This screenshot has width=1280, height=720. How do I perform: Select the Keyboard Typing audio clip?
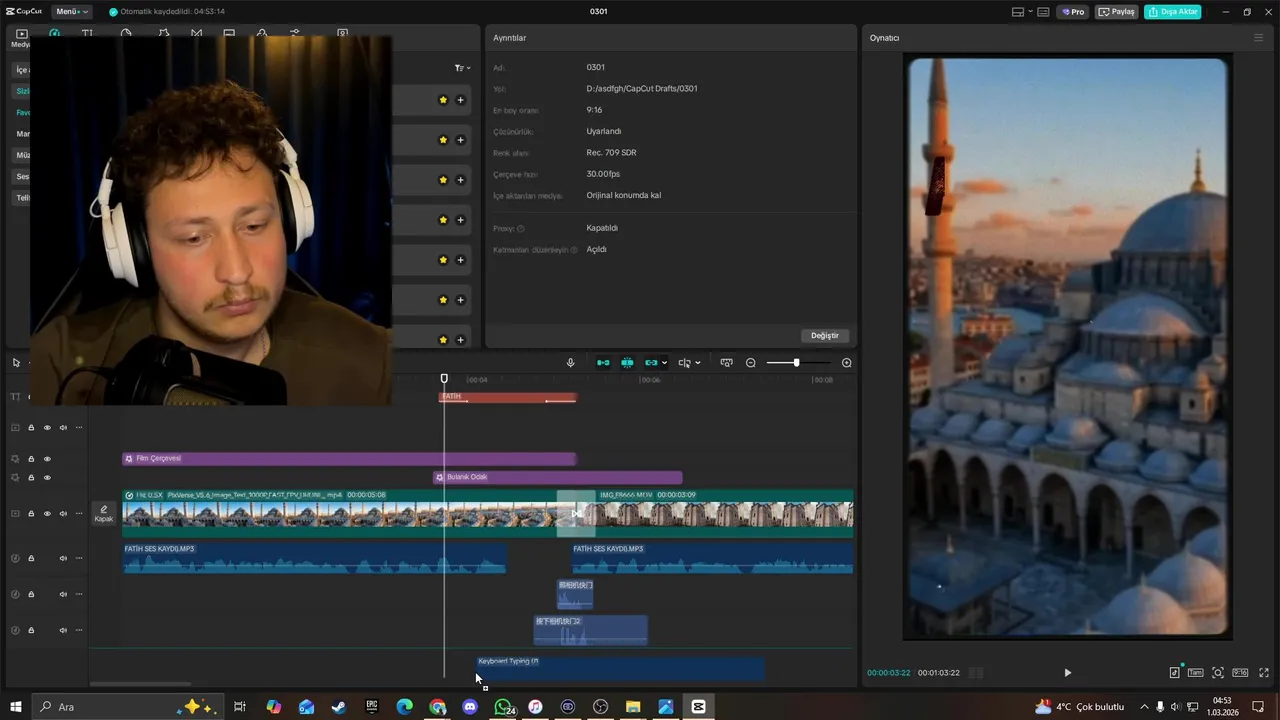point(620,668)
